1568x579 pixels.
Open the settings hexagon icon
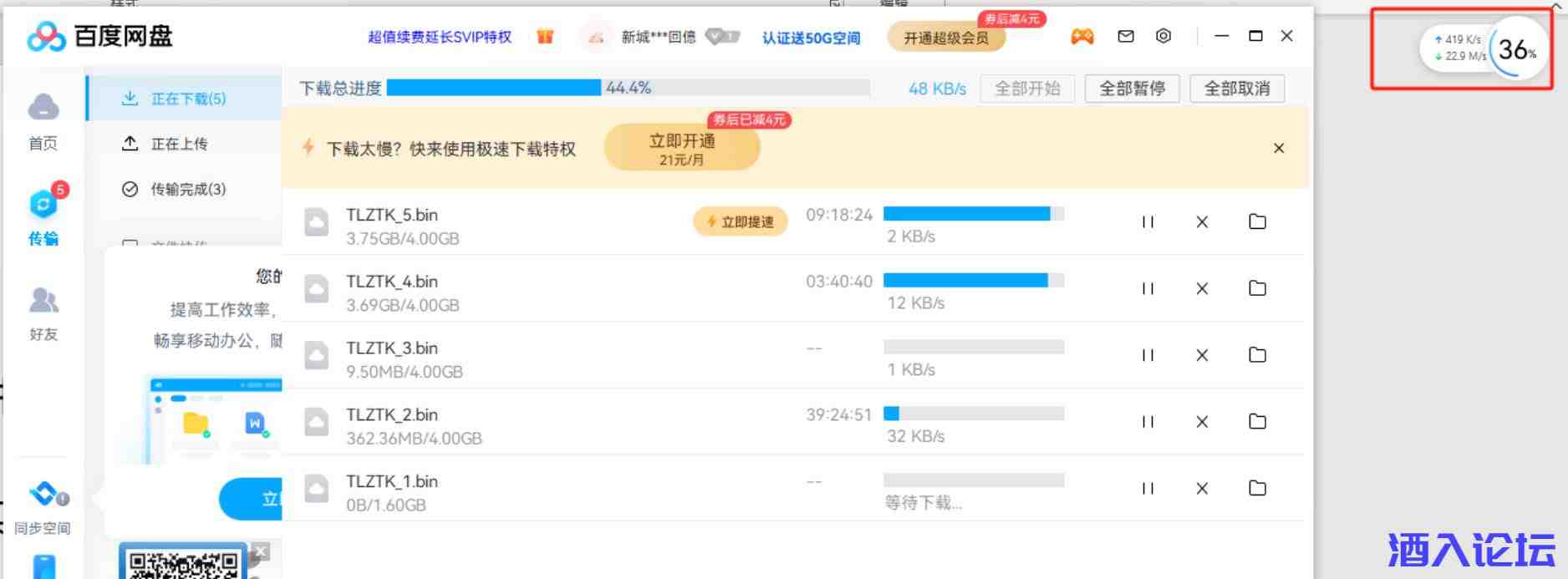1163,36
